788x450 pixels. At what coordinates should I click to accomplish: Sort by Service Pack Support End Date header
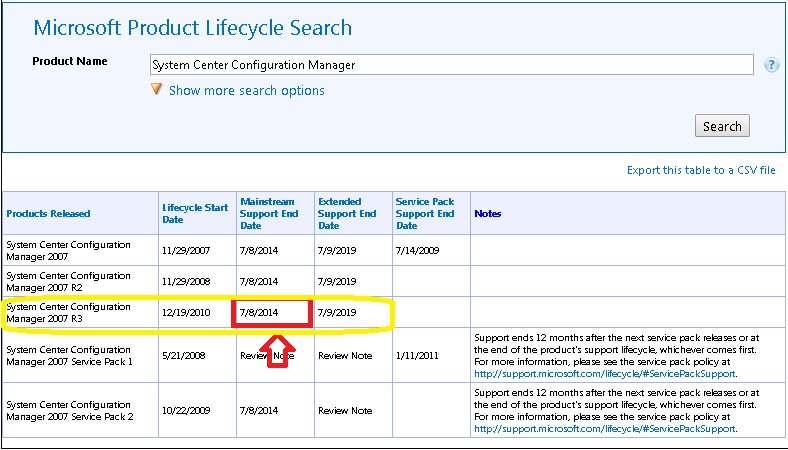tap(425, 214)
